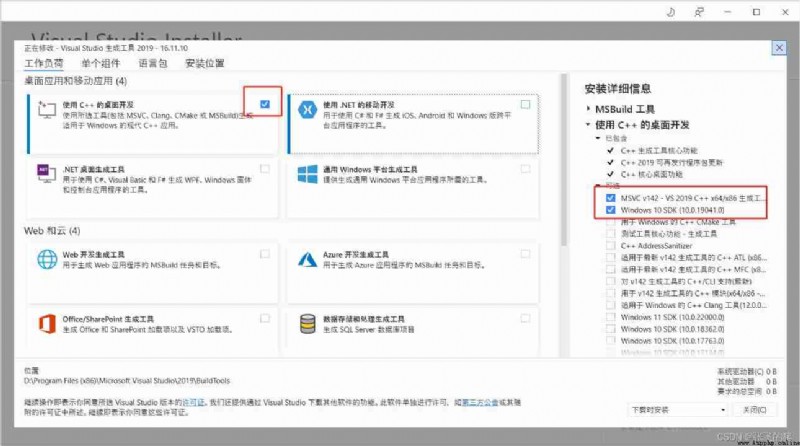Check C++ AddressSanitizer component

pyautogui.click(x=610, y=245)
